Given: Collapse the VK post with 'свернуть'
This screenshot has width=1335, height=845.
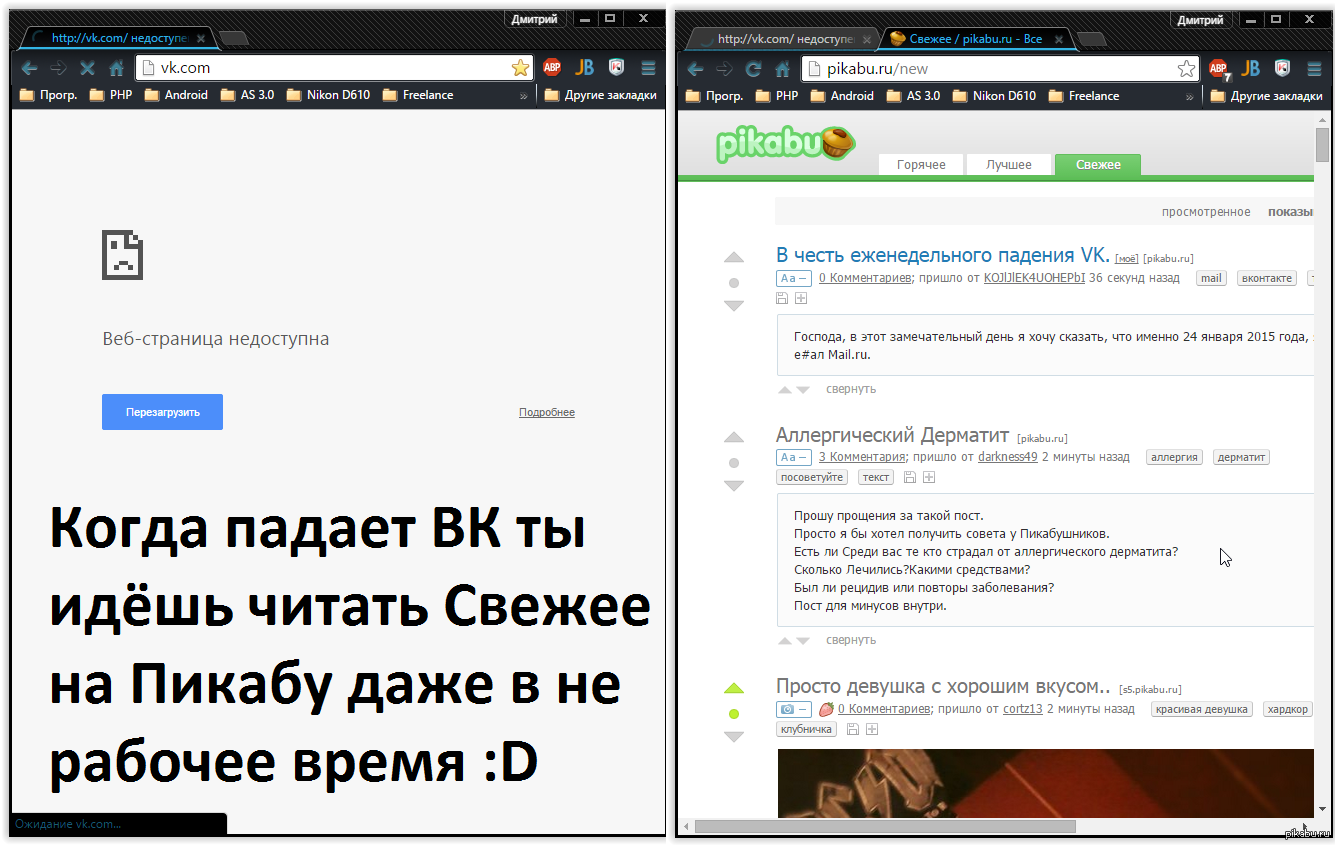Looking at the screenshot, I should point(851,389).
